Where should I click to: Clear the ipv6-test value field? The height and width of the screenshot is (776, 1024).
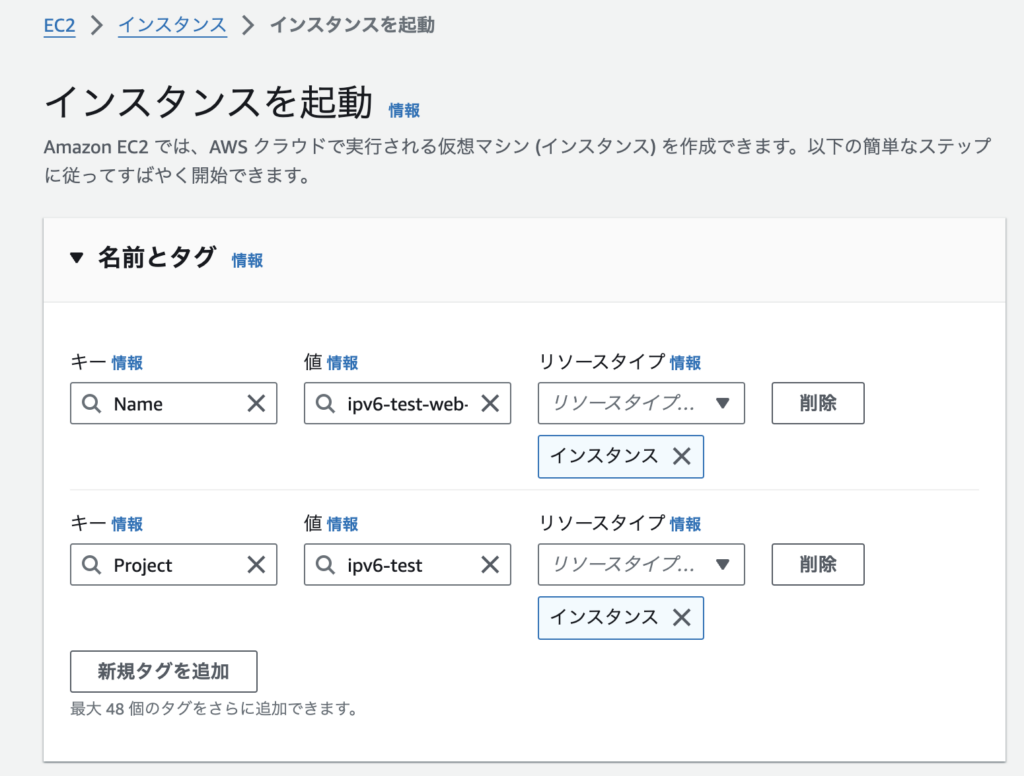[490, 565]
